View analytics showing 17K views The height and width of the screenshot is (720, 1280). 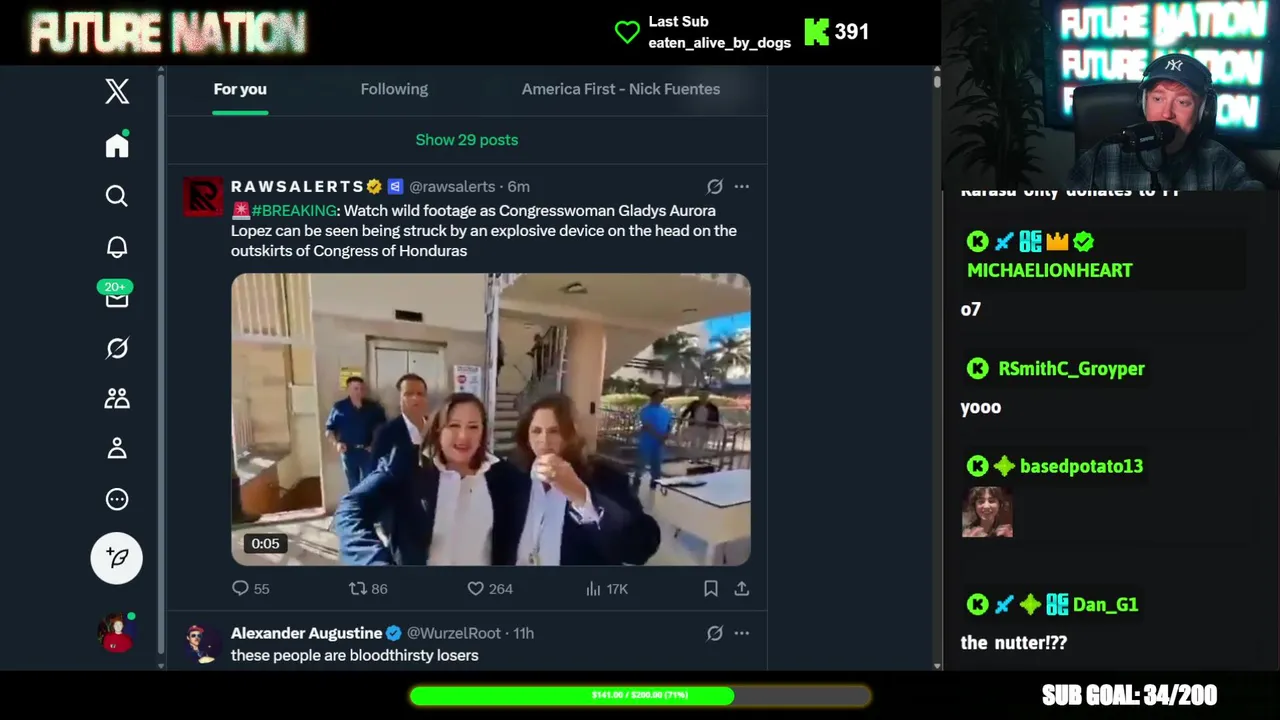(x=607, y=589)
